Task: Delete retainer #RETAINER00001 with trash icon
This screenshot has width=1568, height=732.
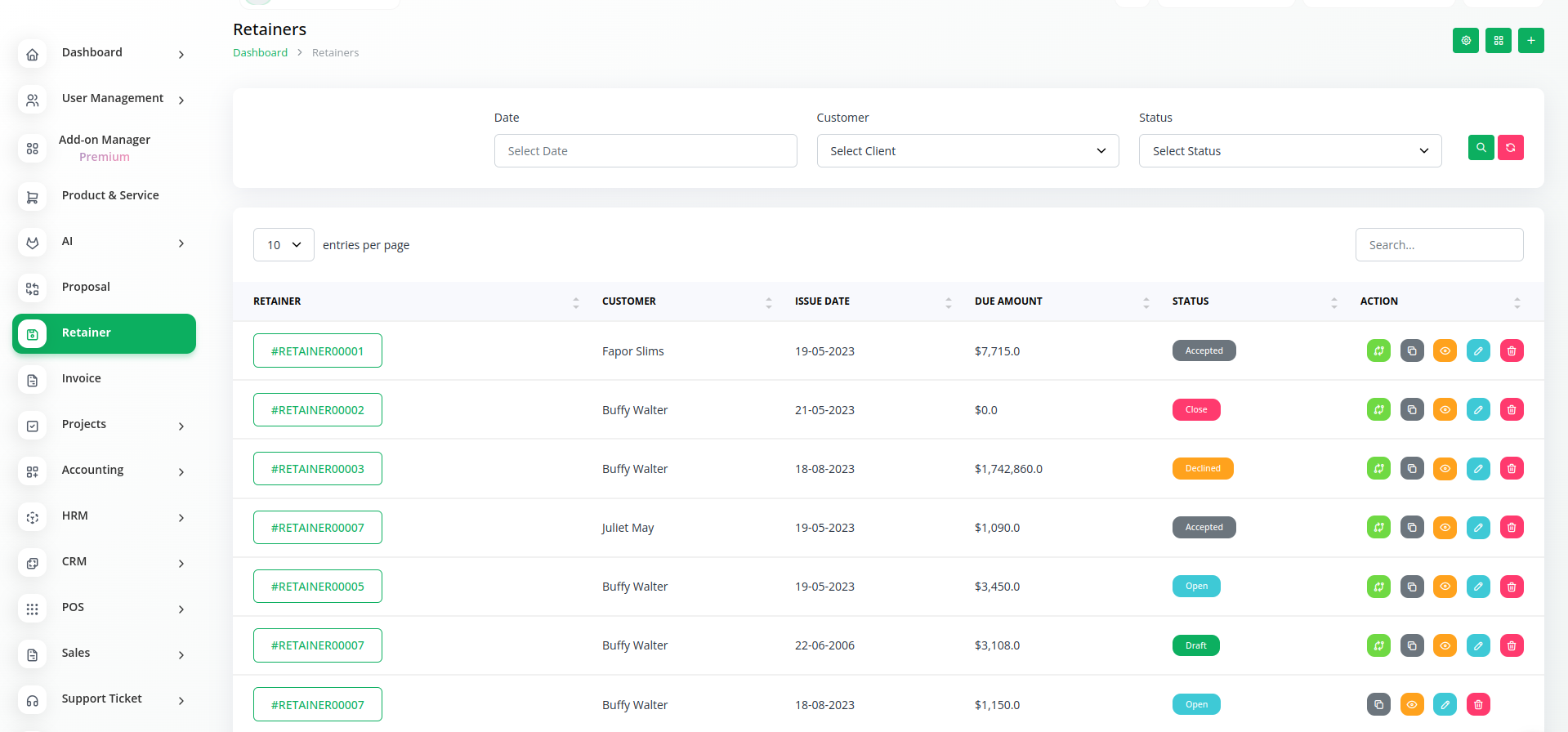Action: tap(1511, 351)
